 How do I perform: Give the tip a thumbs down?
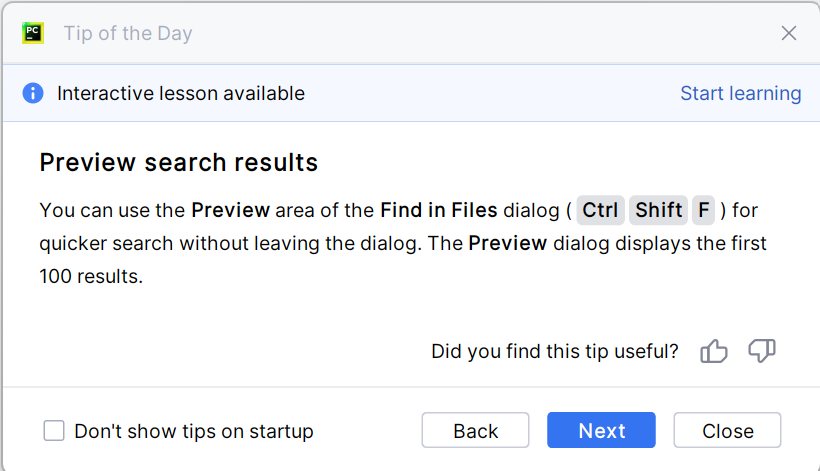762,351
